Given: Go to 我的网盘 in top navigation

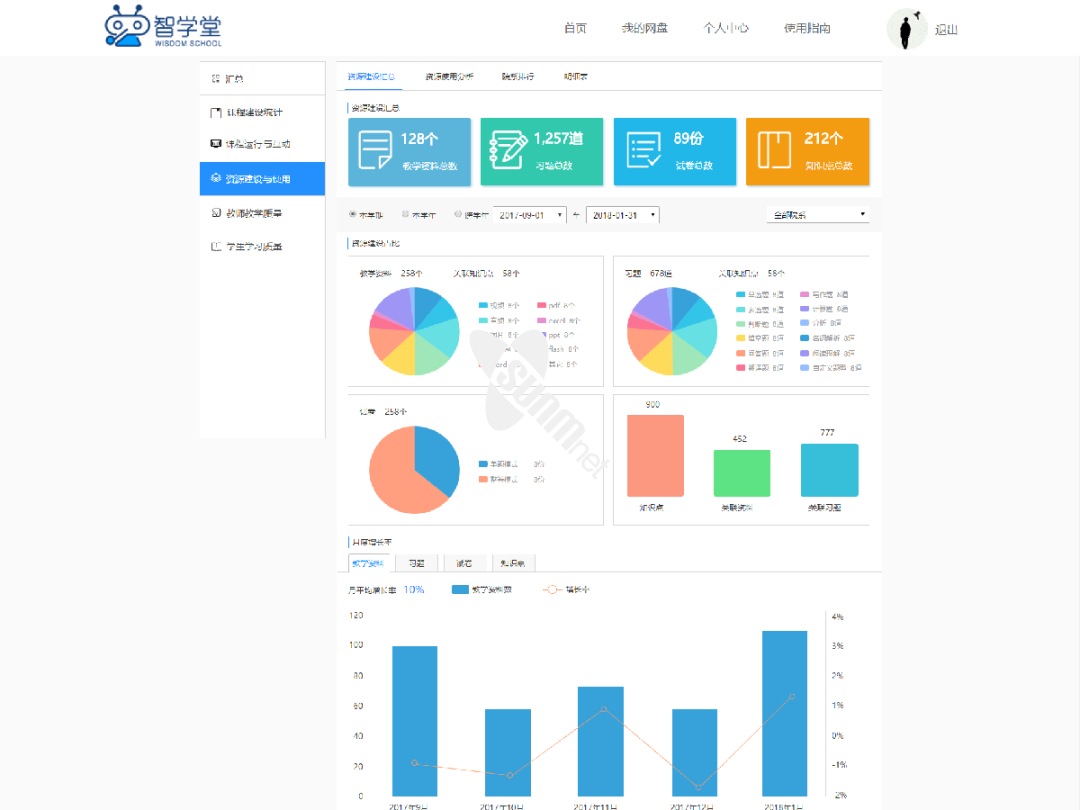Looking at the screenshot, I should click(x=644, y=29).
